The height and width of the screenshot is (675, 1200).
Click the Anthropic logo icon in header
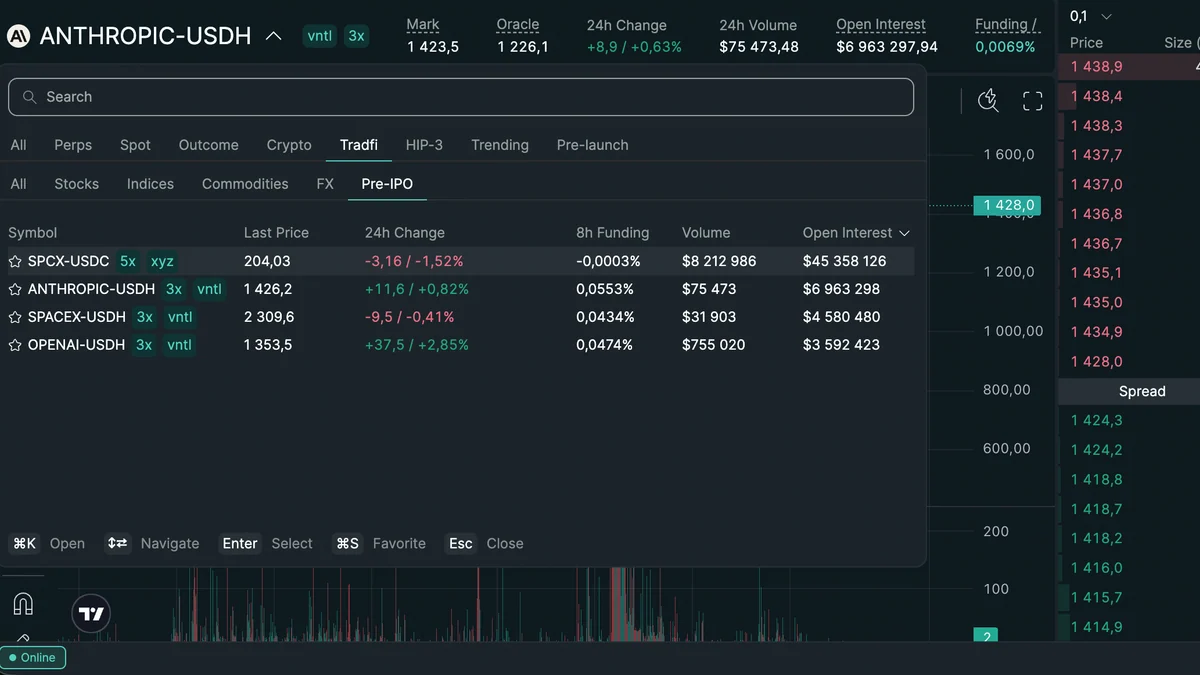[18, 36]
